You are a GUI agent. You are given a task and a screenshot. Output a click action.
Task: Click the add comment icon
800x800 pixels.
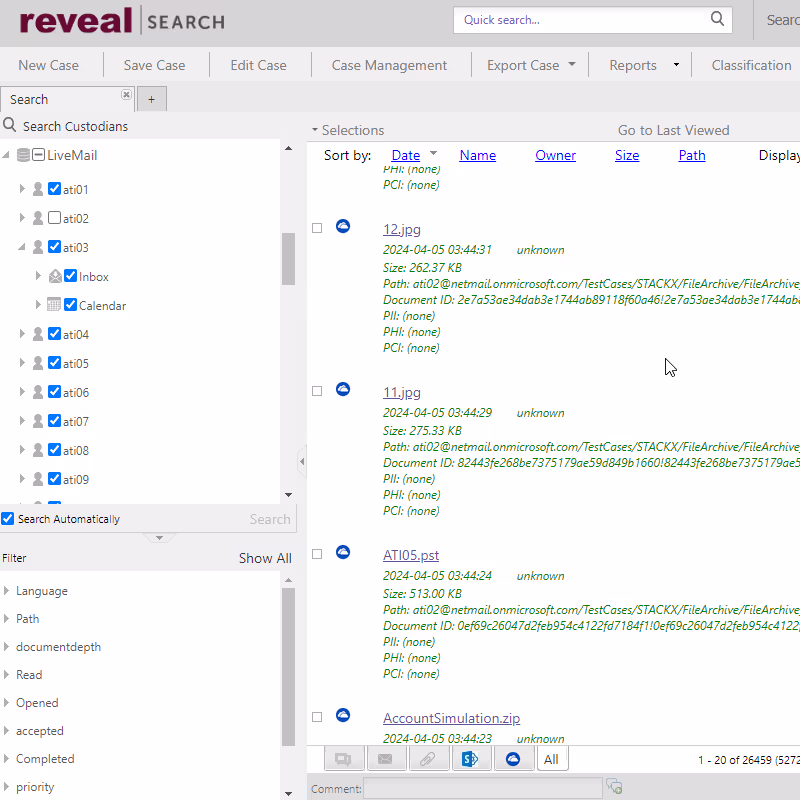614,786
